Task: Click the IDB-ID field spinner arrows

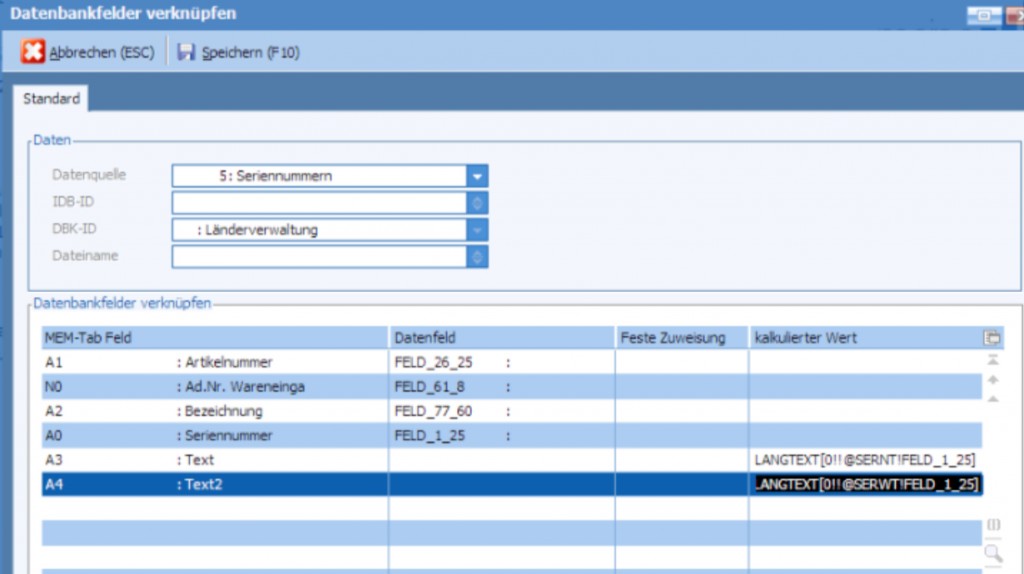Action: 478,203
